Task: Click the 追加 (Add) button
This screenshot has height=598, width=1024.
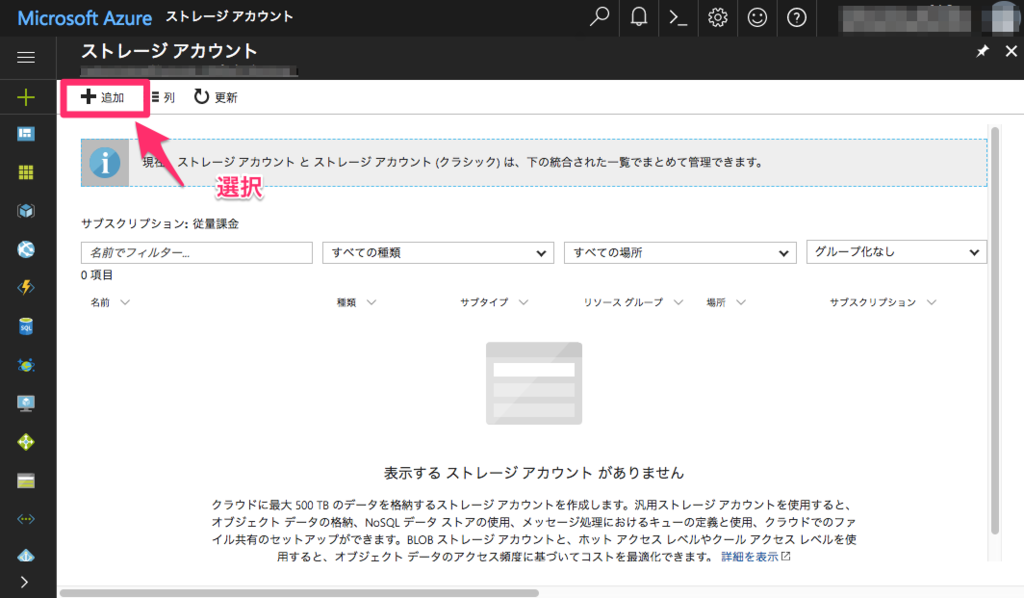Action: click(103, 97)
